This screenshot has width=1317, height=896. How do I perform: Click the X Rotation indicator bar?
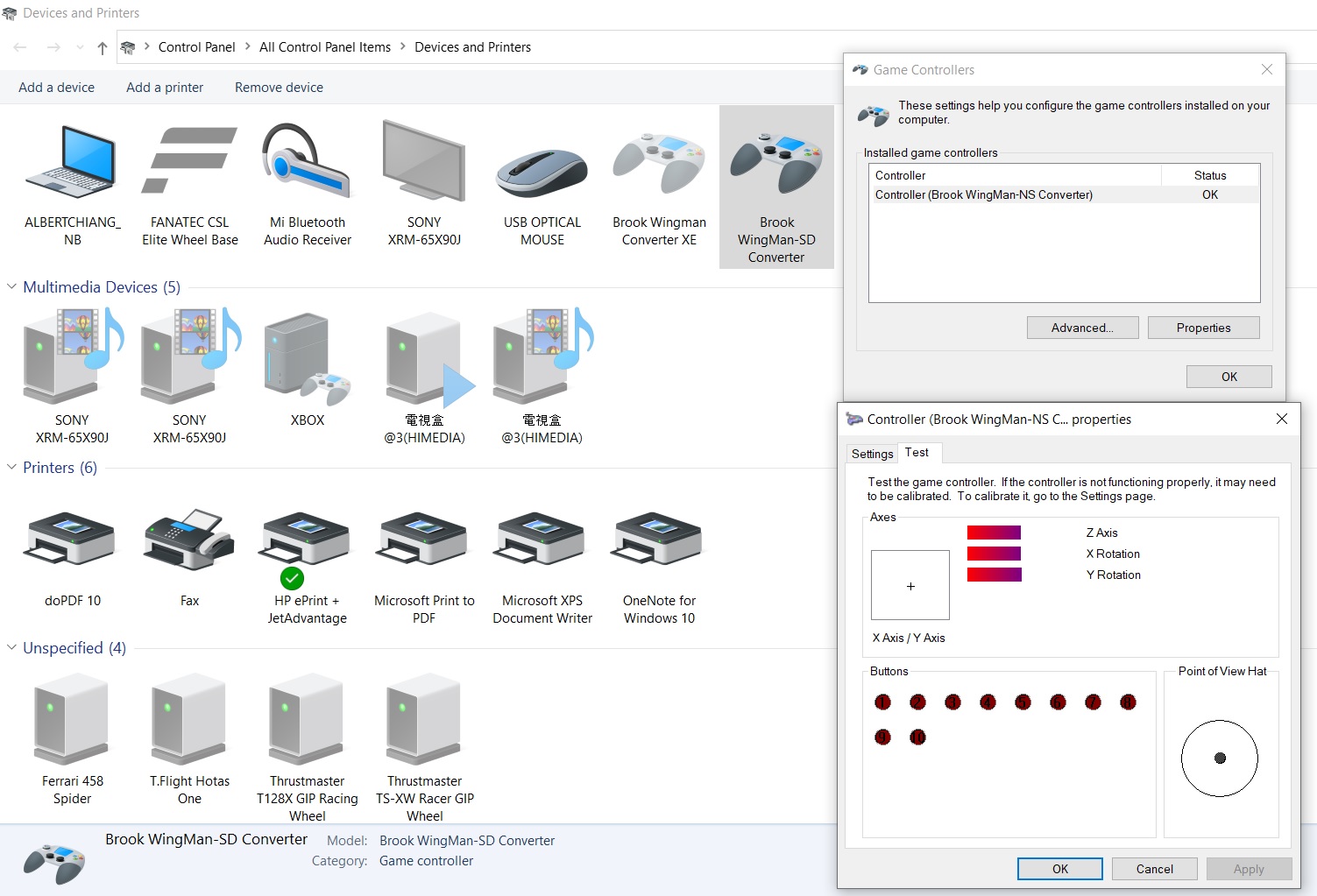[x=994, y=554]
